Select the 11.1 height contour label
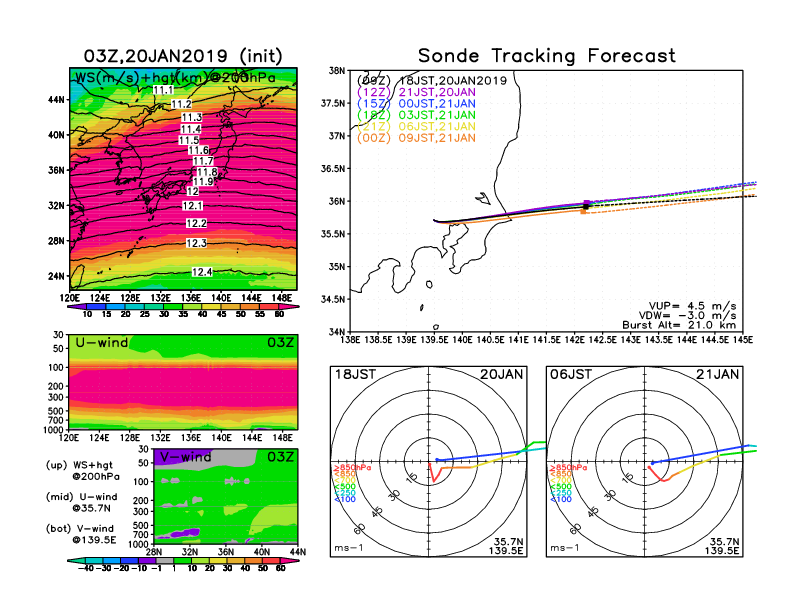This screenshot has height=612, width=792. tap(163, 90)
